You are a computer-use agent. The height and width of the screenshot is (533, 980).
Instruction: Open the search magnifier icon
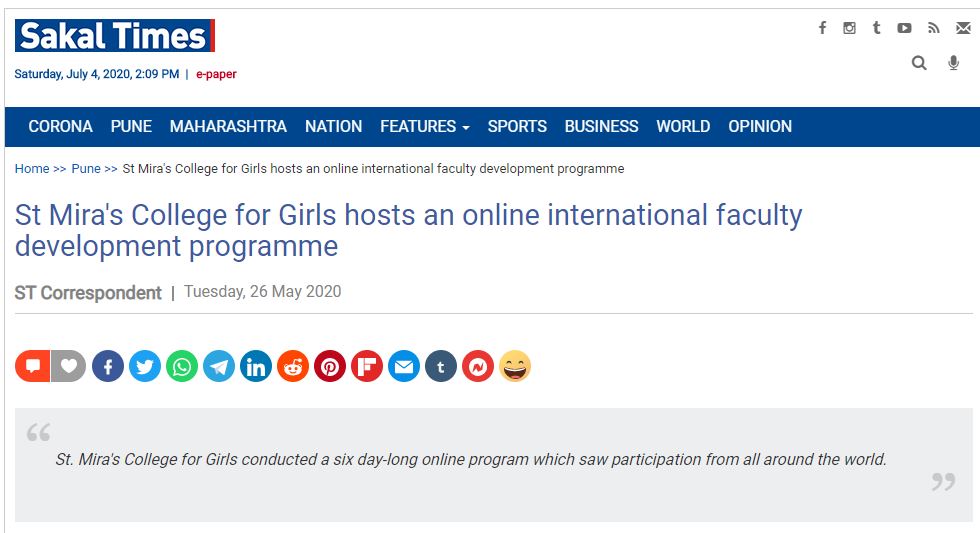click(x=919, y=63)
